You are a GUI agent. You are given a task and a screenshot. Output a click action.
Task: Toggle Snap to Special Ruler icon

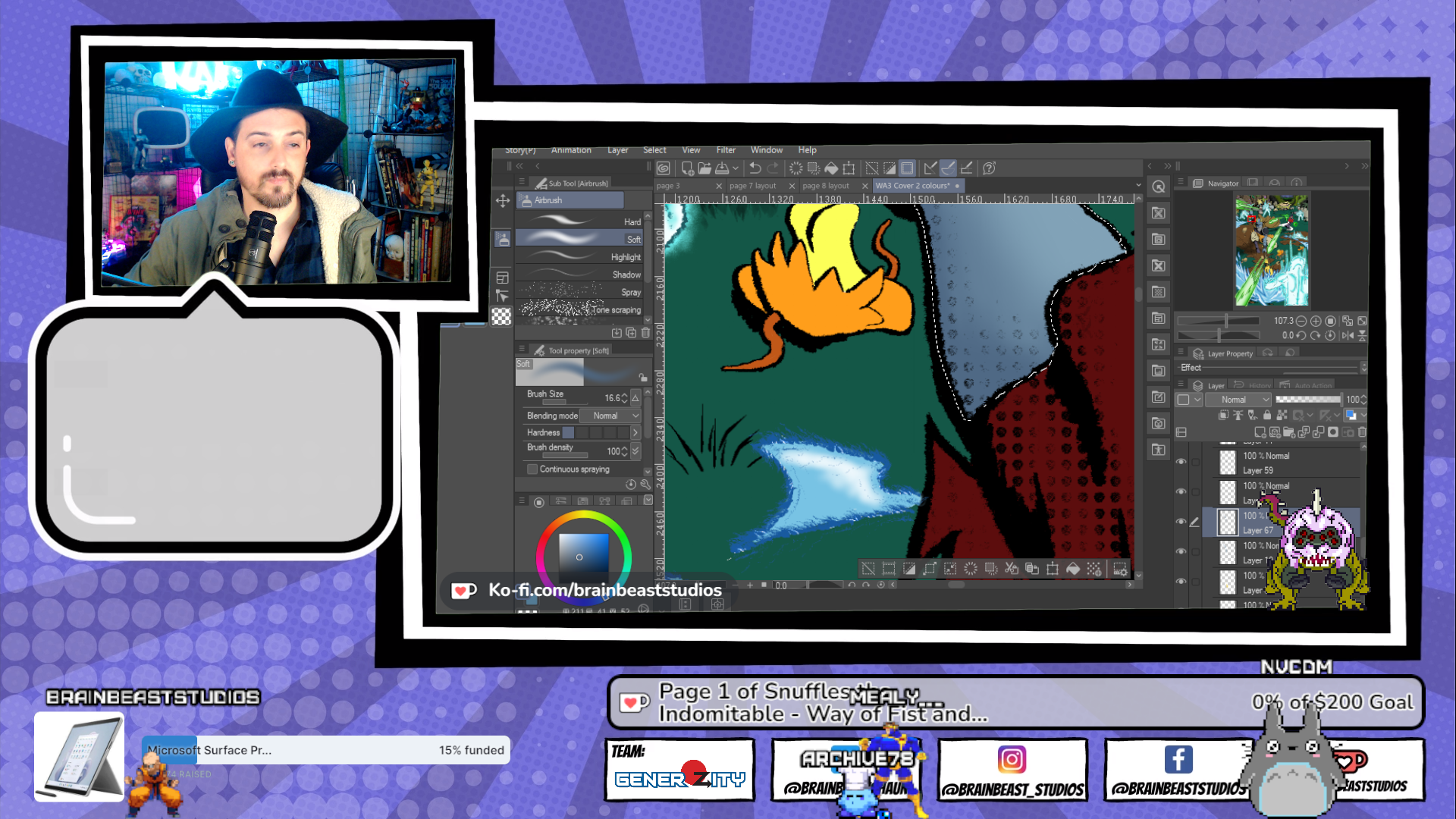948,168
